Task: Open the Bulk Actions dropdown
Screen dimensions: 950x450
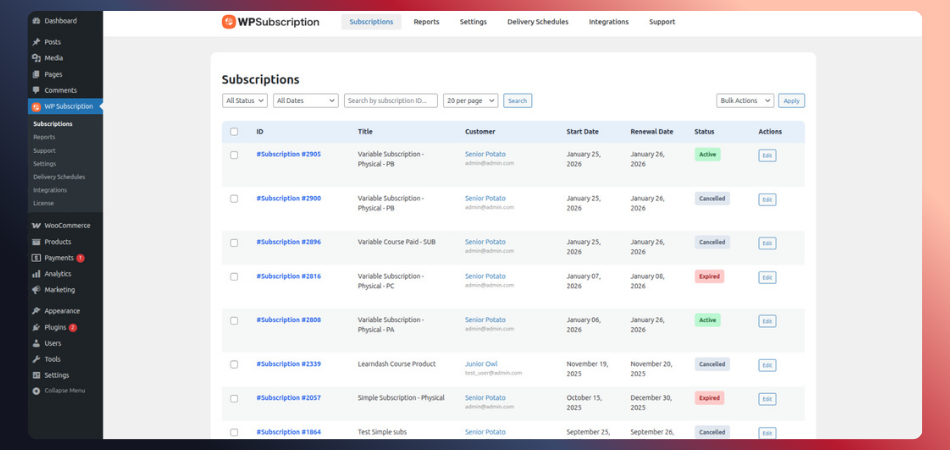Action: (745, 101)
